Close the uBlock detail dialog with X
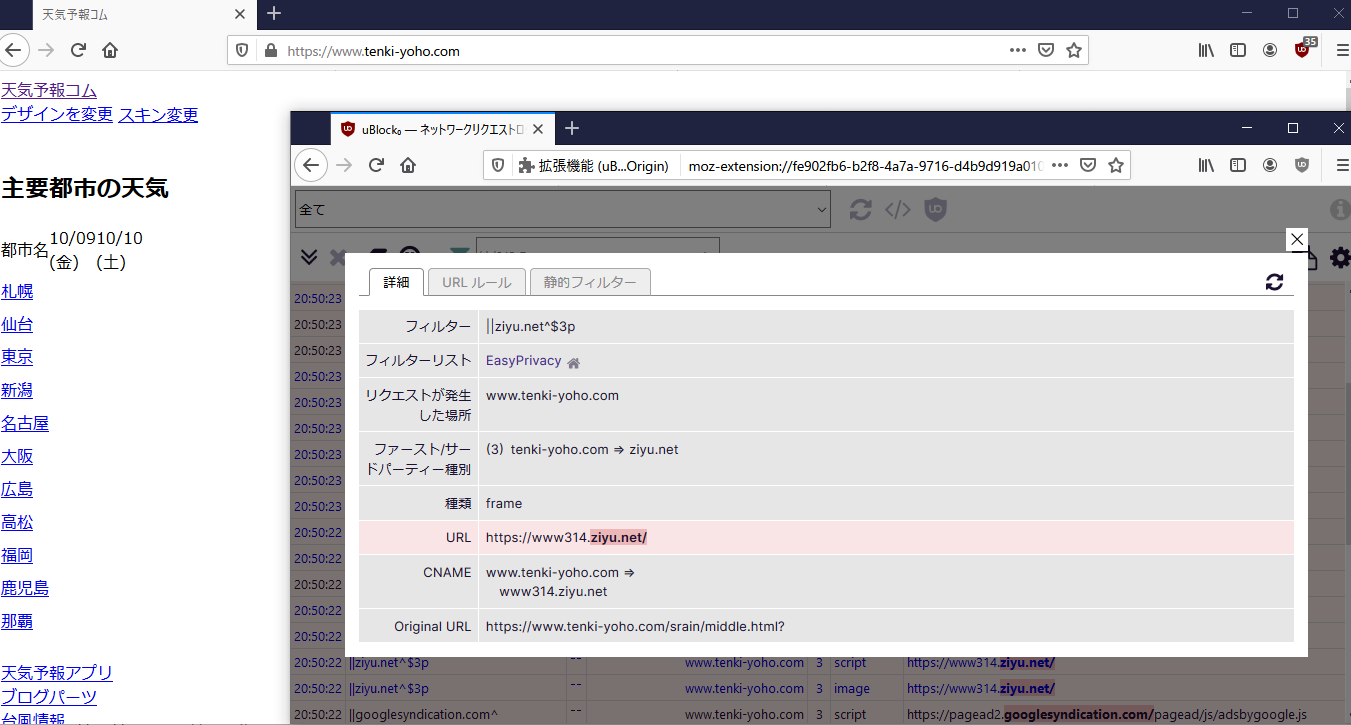 1296,239
